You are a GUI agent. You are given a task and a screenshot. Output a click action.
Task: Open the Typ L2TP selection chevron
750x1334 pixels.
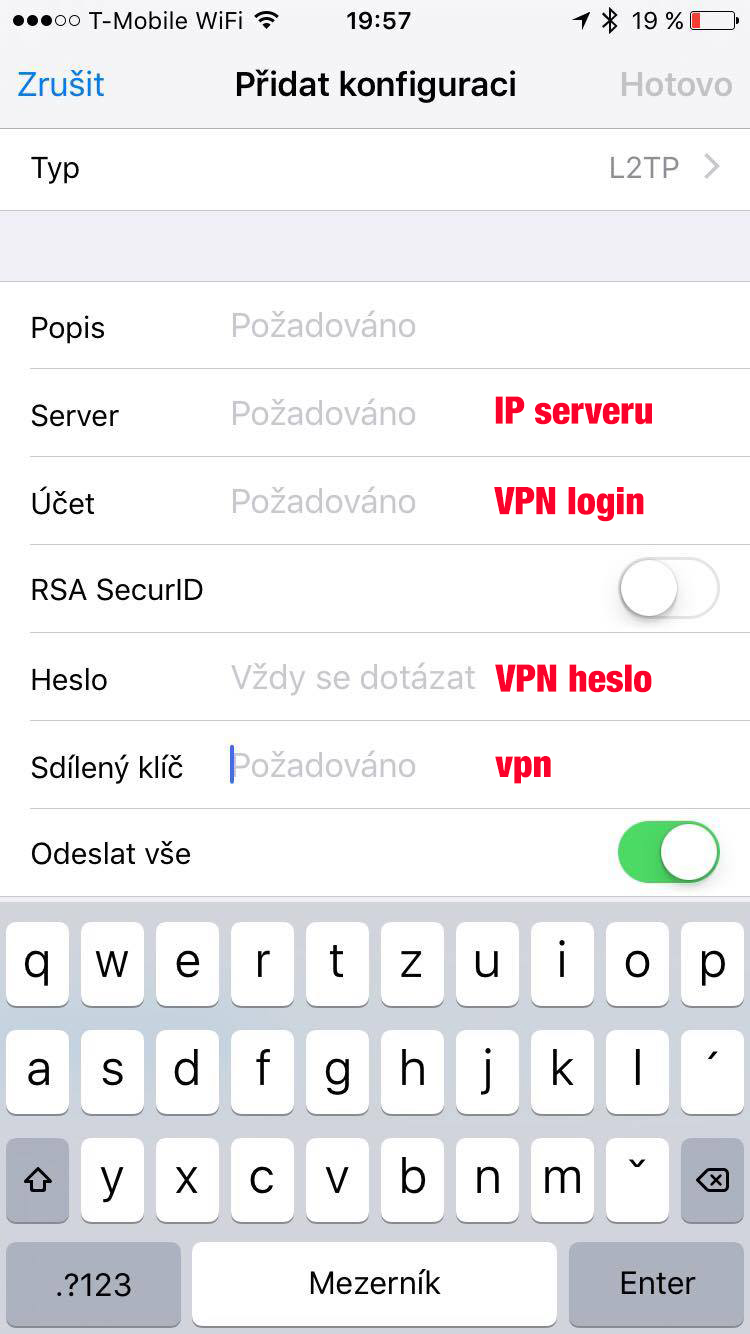712,168
